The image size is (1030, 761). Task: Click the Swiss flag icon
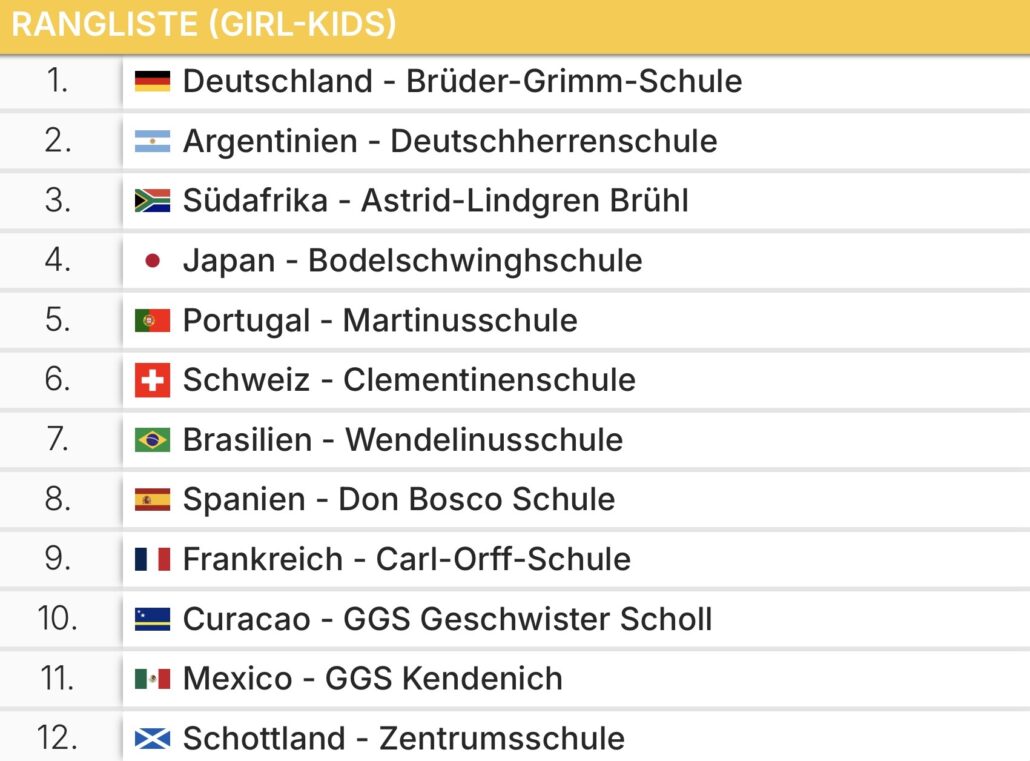[152, 380]
